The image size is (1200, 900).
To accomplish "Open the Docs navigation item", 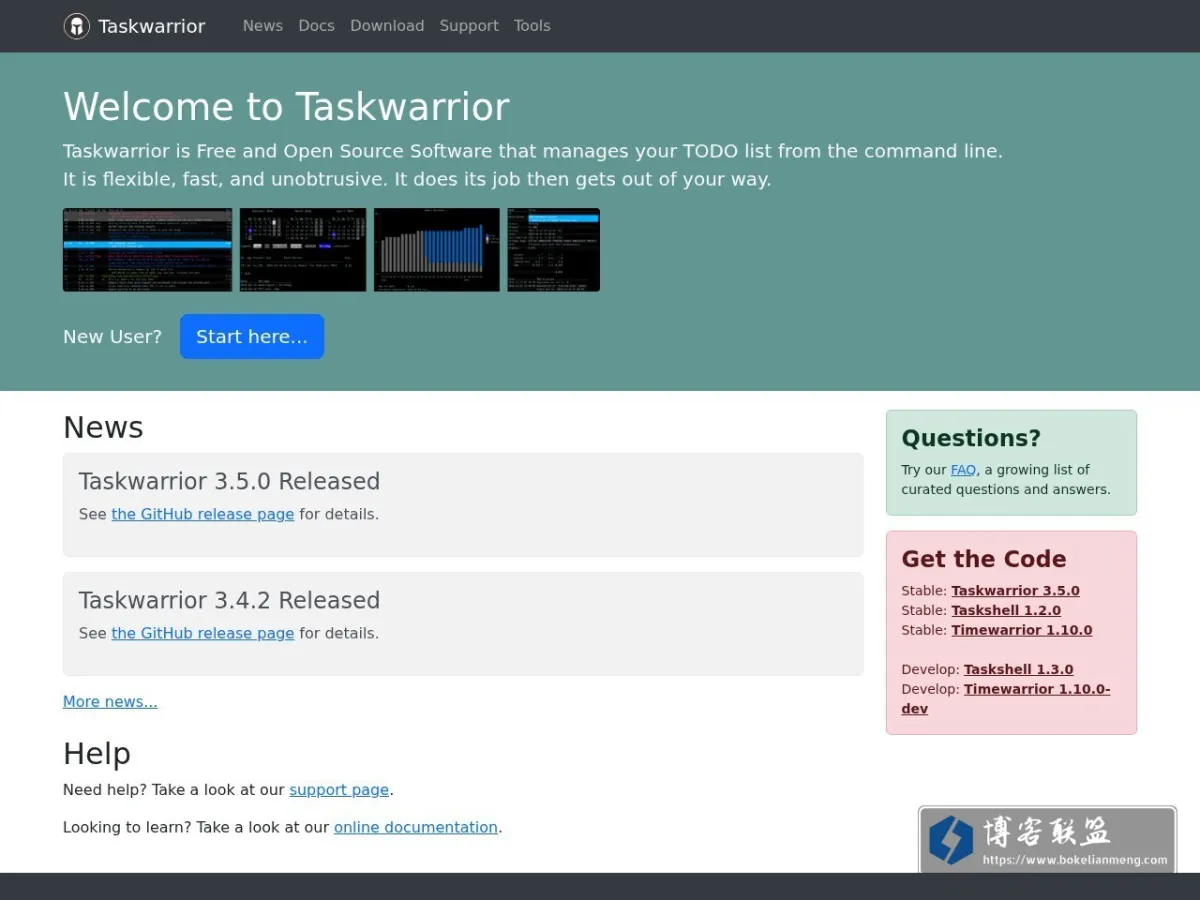I will pos(316,26).
